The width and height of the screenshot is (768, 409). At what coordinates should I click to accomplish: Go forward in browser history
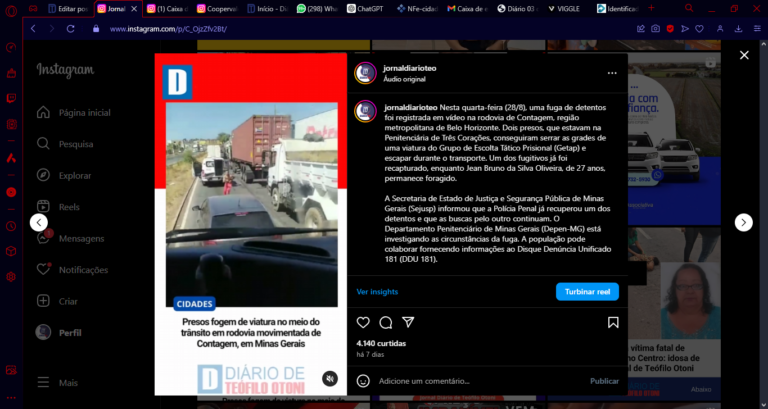(x=51, y=29)
